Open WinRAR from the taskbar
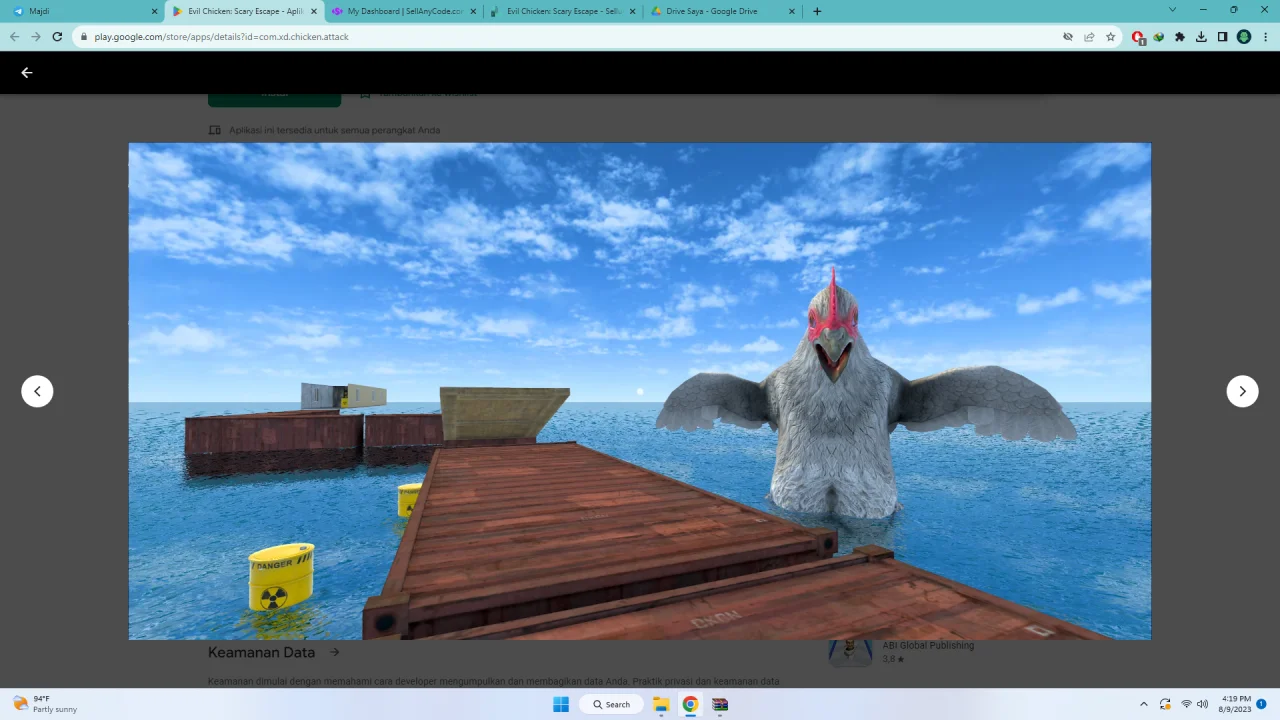 tap(720, 704)
